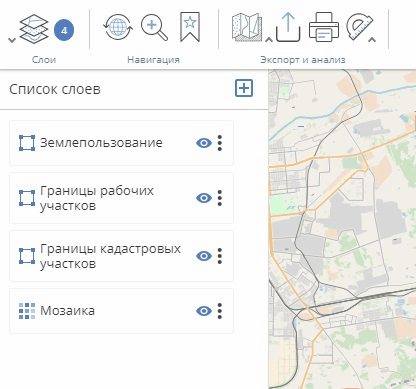
Task: Click the Экспорт и анализ group label
Action: tap(303, 60)
